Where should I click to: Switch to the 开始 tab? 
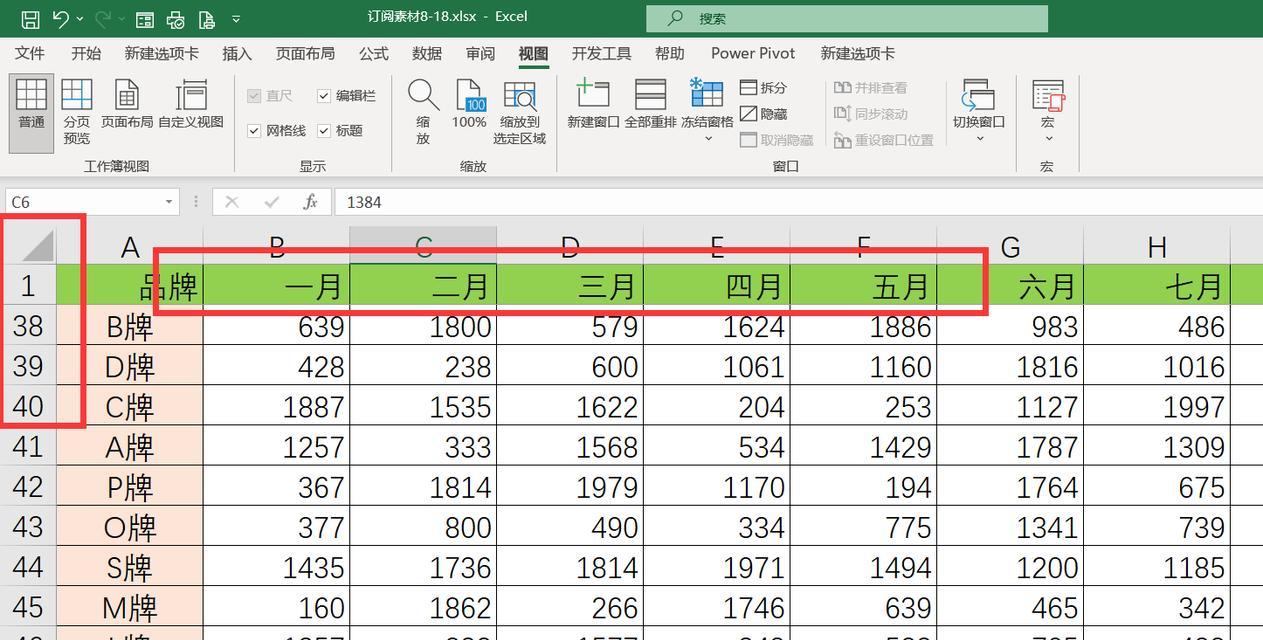(x=86, y=54)
